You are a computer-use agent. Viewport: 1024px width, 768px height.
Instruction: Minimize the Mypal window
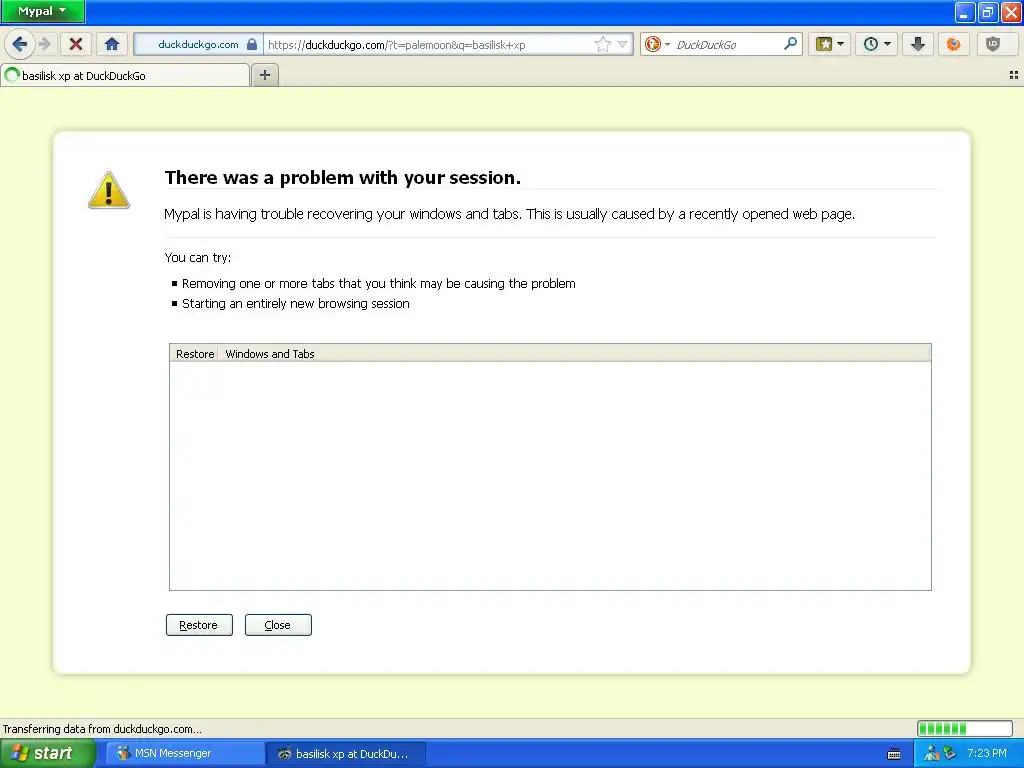click(x=965, y=12)
